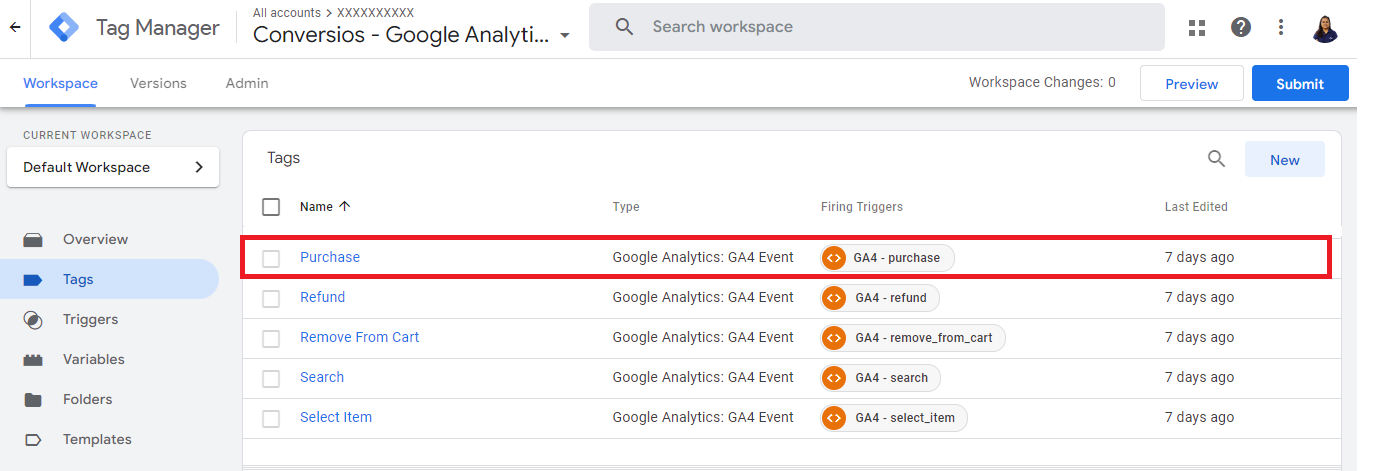Click the GA4 - select_item trigger chip

pyautogui.click(x=894, y=418)
